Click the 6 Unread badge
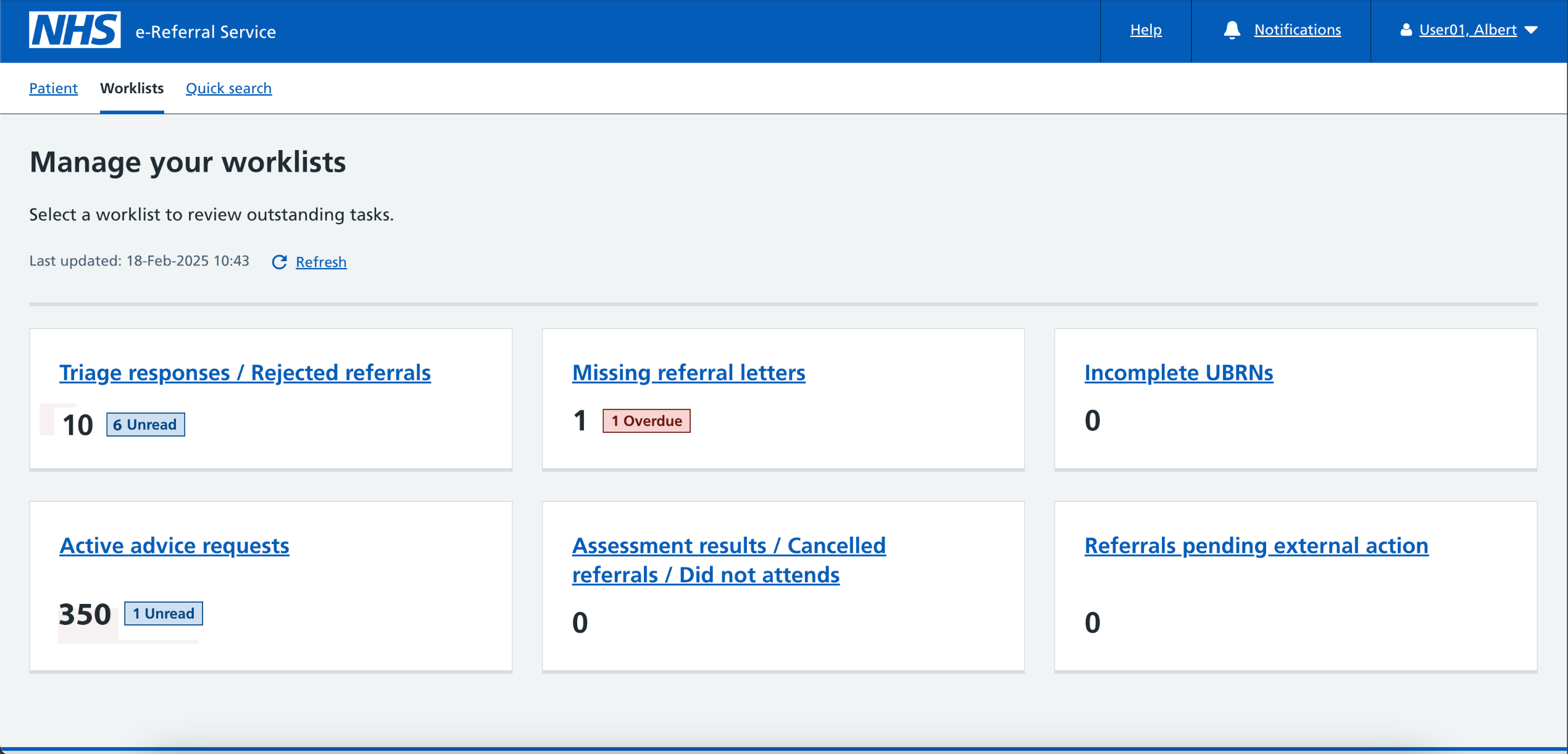This screenshot has height=754, width=1568. coord(145,424)
